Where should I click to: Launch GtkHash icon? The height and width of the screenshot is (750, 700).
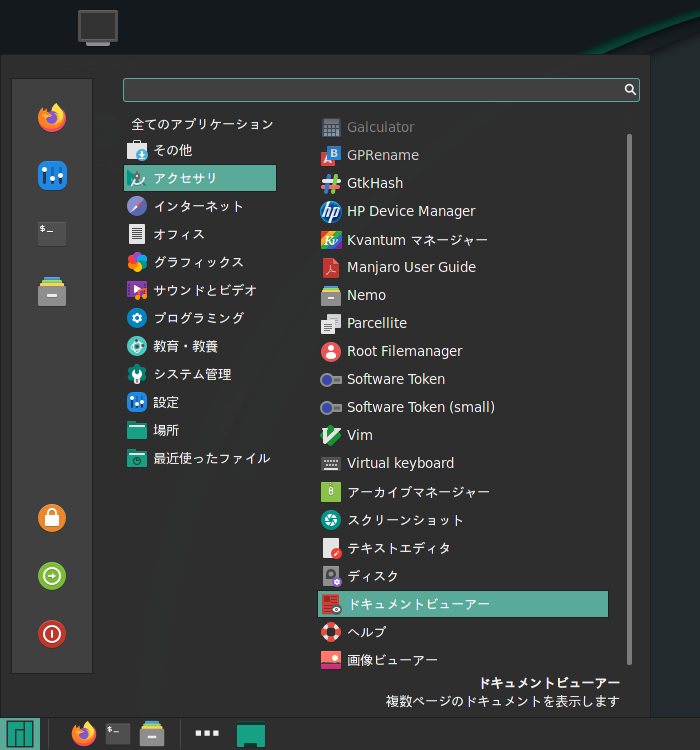(331, 183)
